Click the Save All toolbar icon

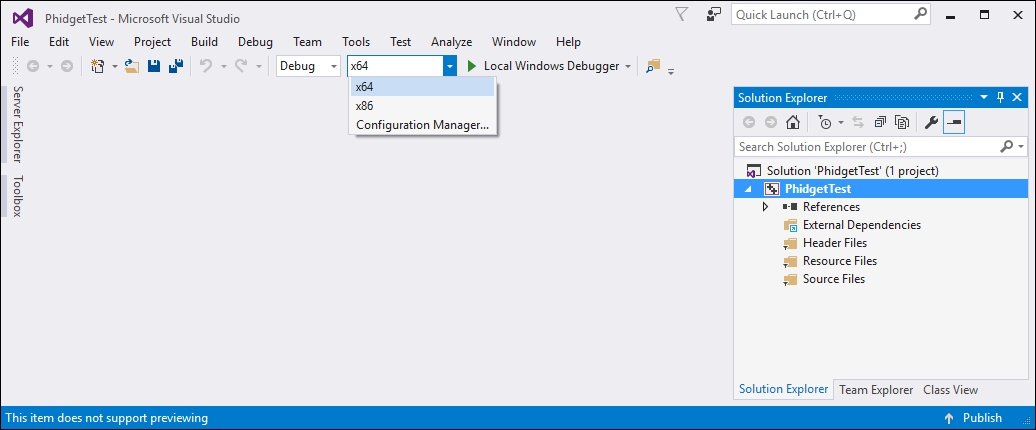(x=176, y=66)
